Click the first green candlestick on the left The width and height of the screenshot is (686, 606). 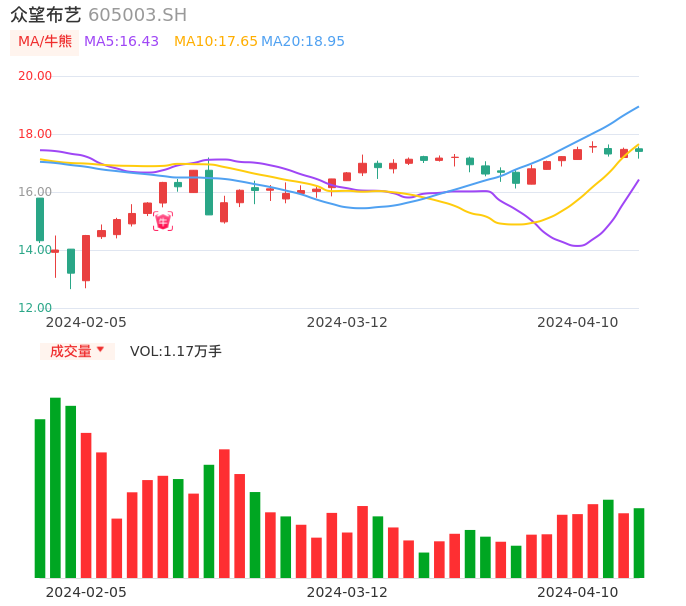[40, 220]
